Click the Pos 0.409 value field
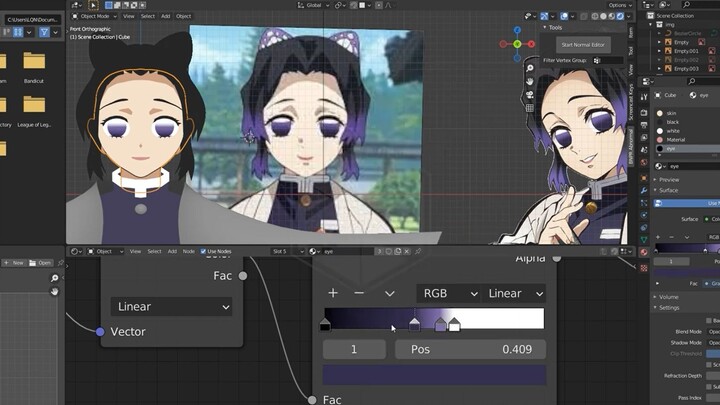This screenshot has height=405, width=720. point(471,349)
